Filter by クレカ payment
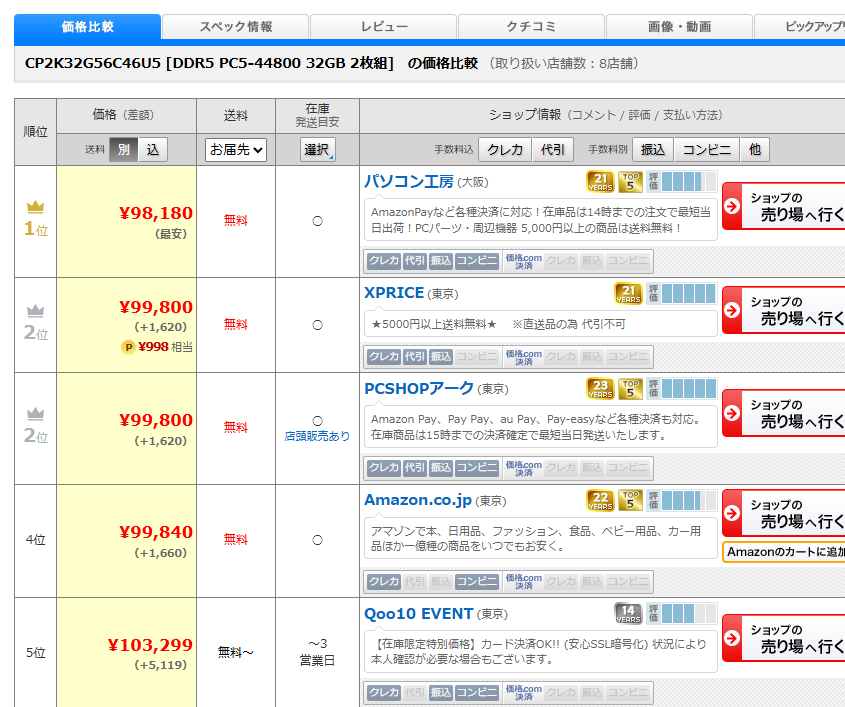 pyautogui.click(x=505, y=150)
